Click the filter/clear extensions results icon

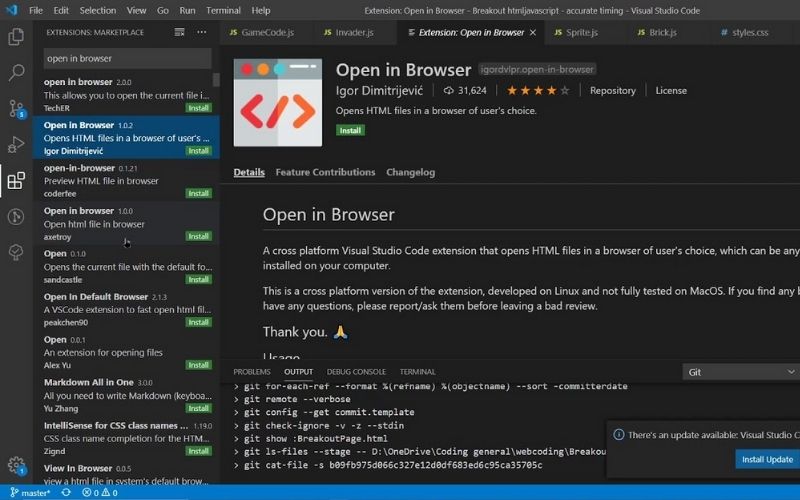(x=179, y=32)
